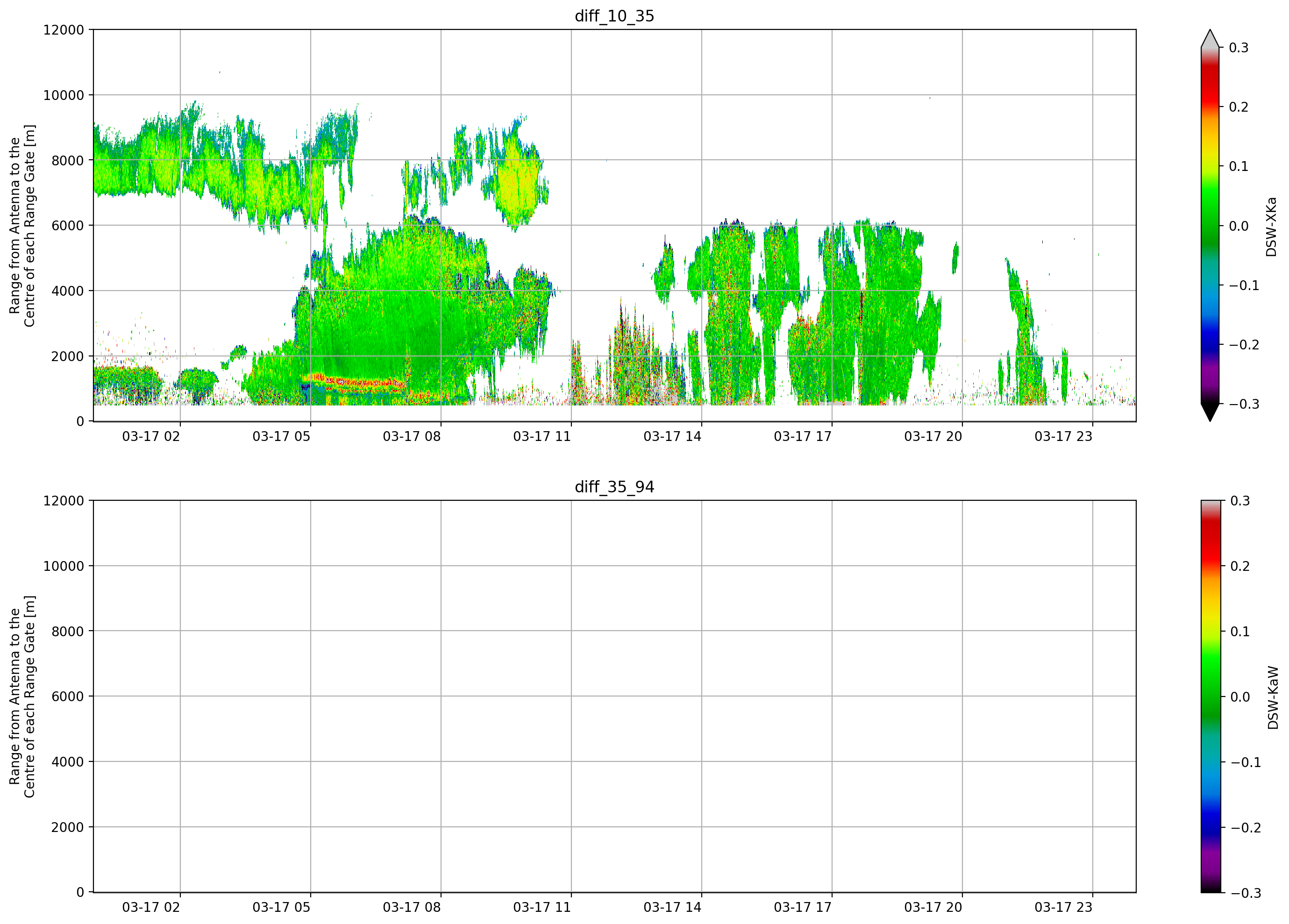Click '03-17 14' under the diff_10_35 plot
This screenshot has height=924, width=1289.
click(x=672, y=436)
